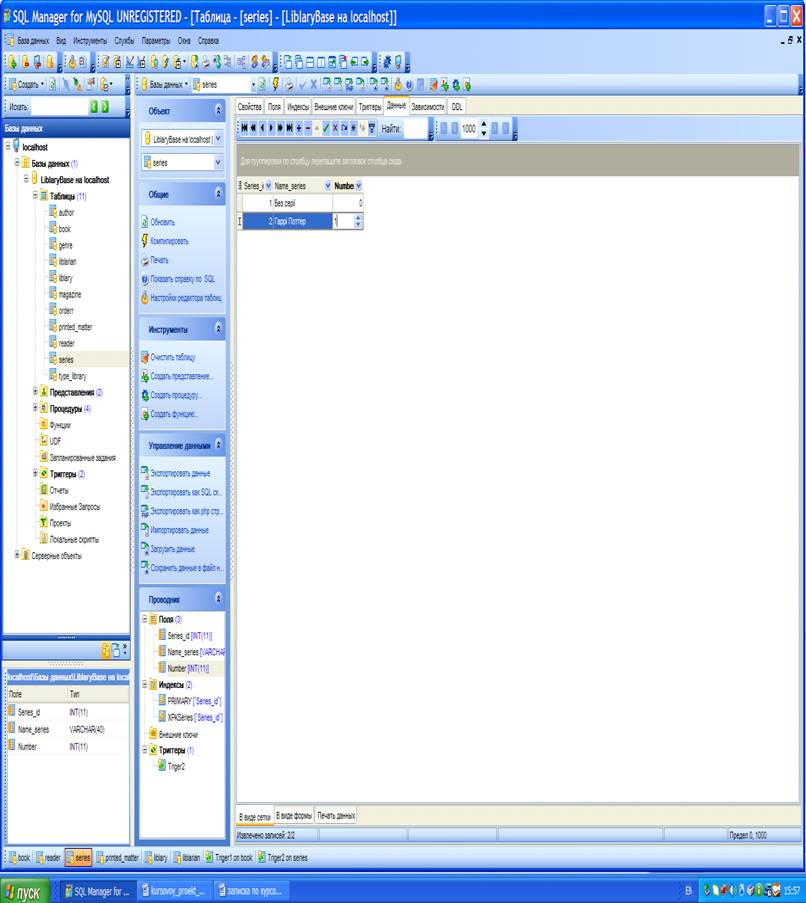Viewport: 806px width, 903px height.
Task: Open the Инструменты menu
Action: (x=90, y=41)
